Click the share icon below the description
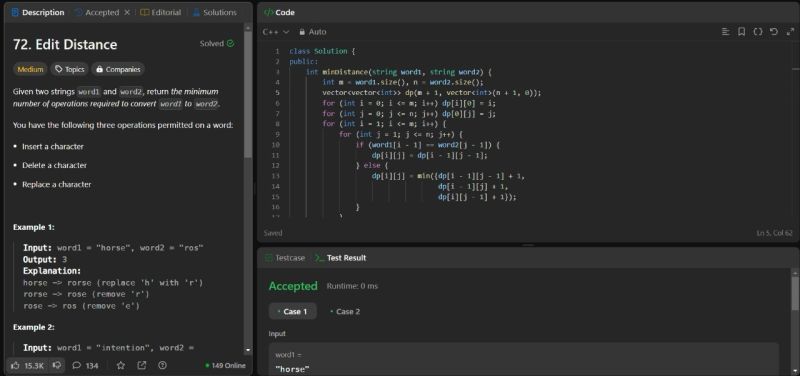Image resolution: width=800 pixels, height=376 pixels. tap(141, 365)
